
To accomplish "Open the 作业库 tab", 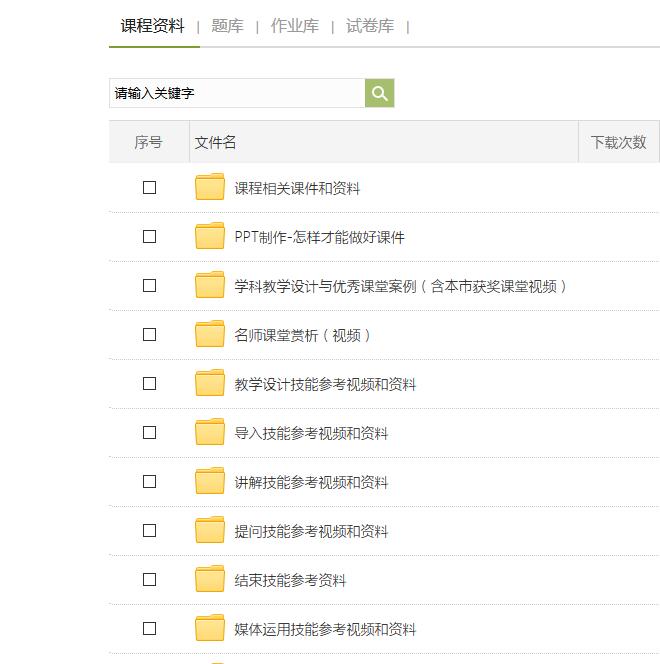I will click(x=295, y=26).
